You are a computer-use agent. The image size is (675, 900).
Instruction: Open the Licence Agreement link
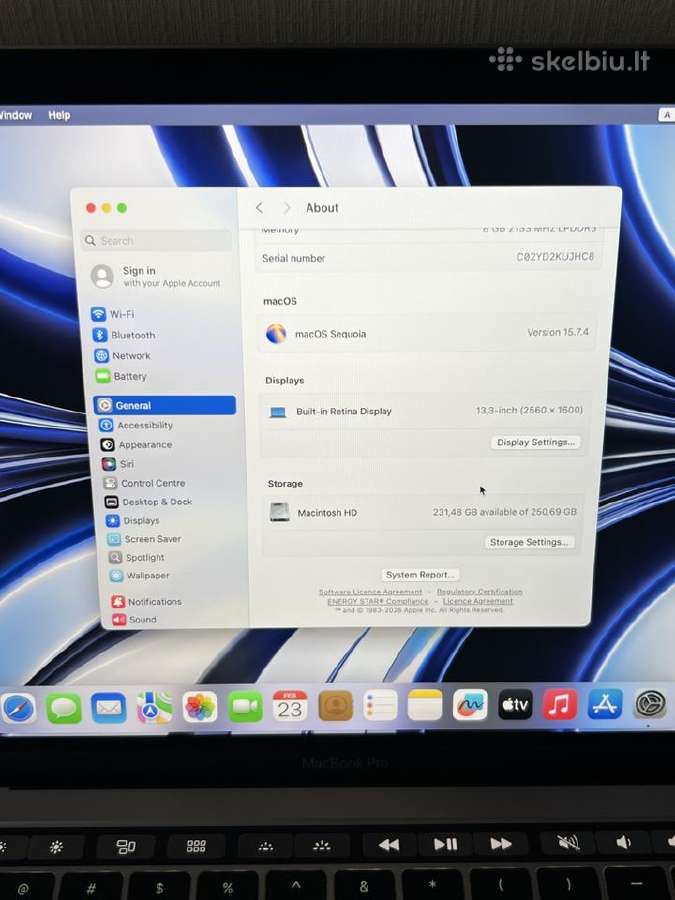pyautogui.click(x=478, y=601)
